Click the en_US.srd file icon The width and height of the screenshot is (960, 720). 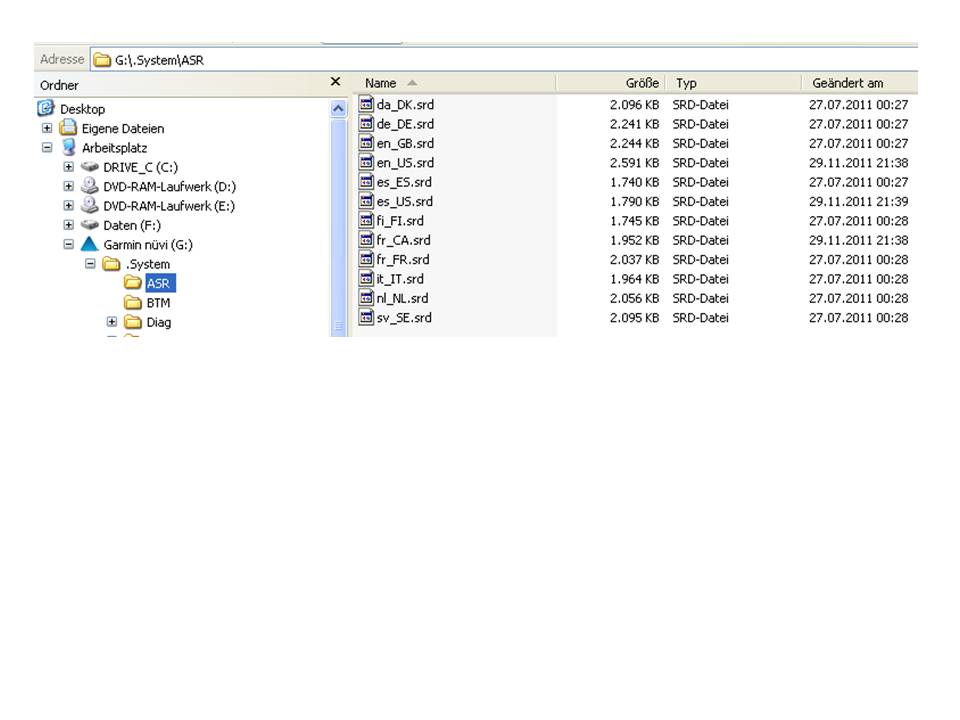tap(366, 162)
